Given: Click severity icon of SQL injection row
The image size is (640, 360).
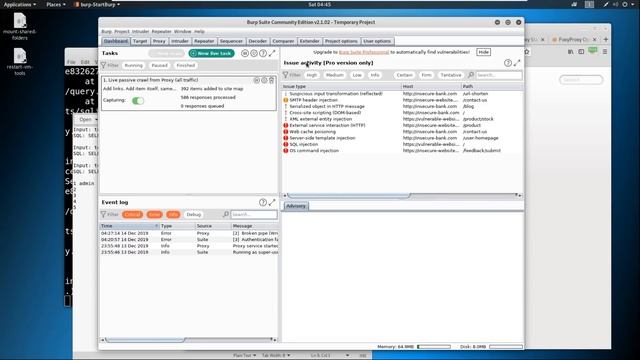Looking at the screenshot, I should click(286, 144).
